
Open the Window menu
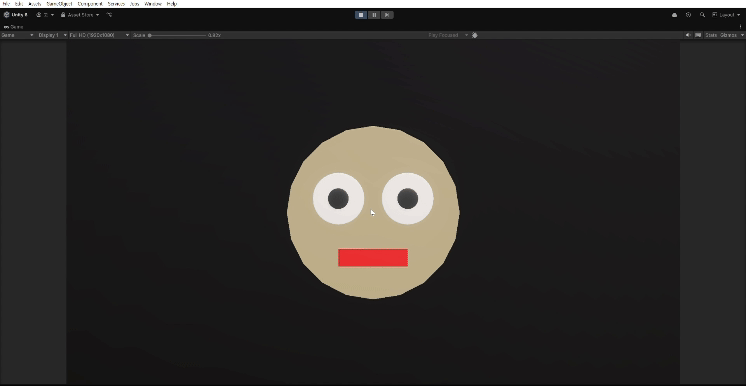click(153, 4)
